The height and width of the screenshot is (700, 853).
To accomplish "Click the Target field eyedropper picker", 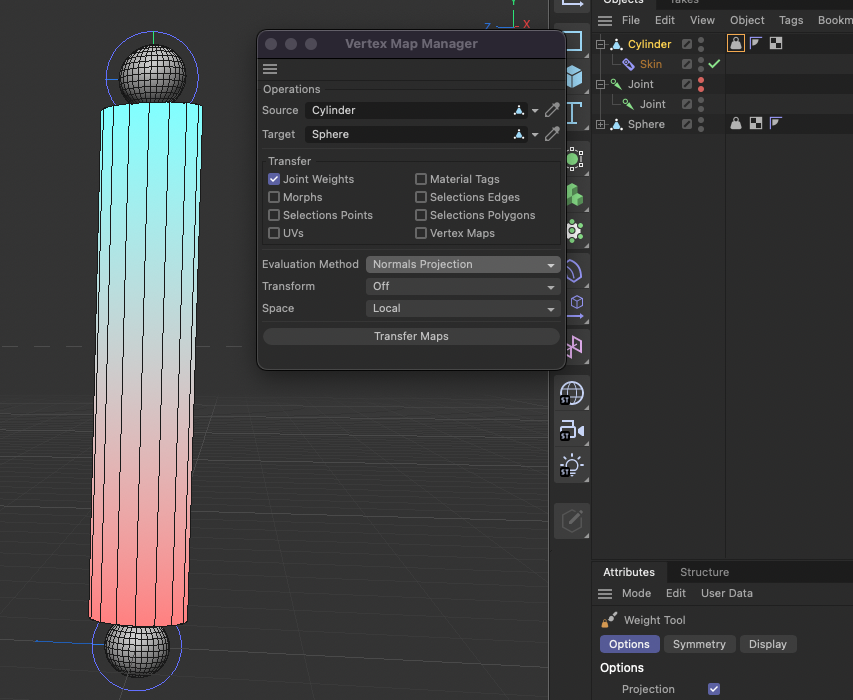I will (x=551, y=134).
